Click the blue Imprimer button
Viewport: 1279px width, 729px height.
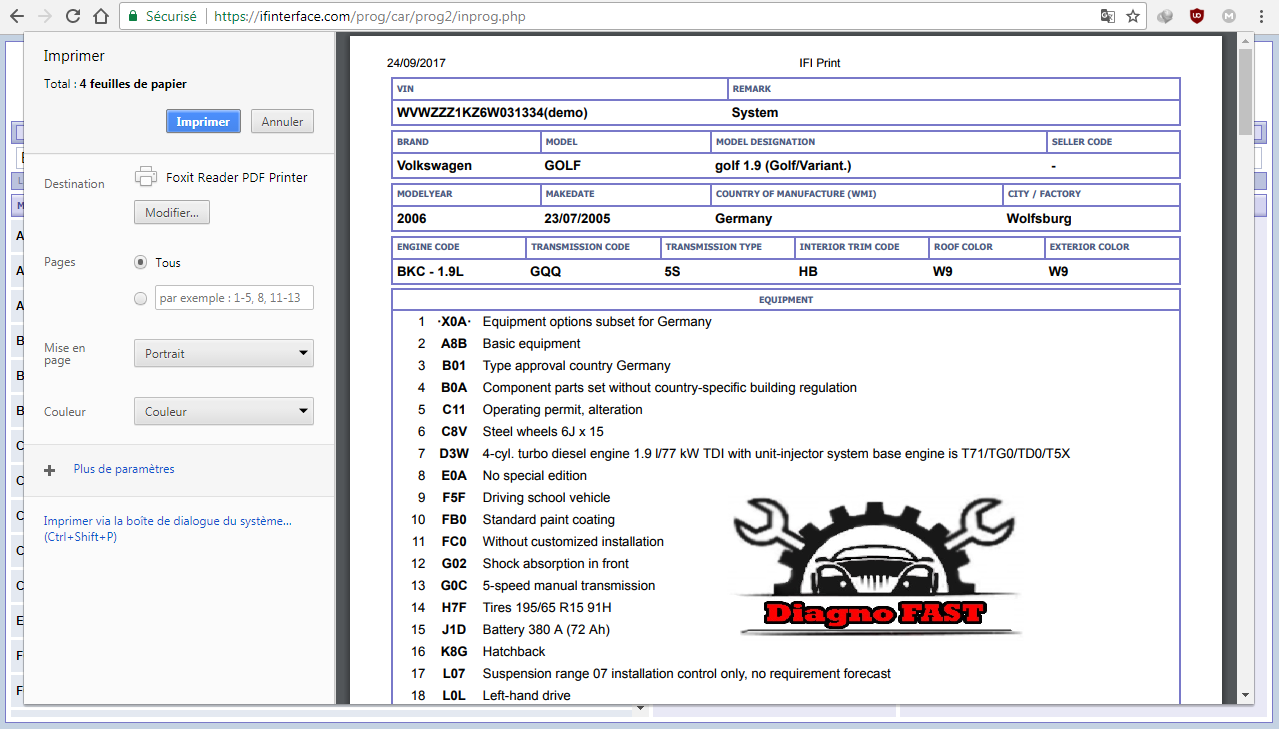(203, 121)
